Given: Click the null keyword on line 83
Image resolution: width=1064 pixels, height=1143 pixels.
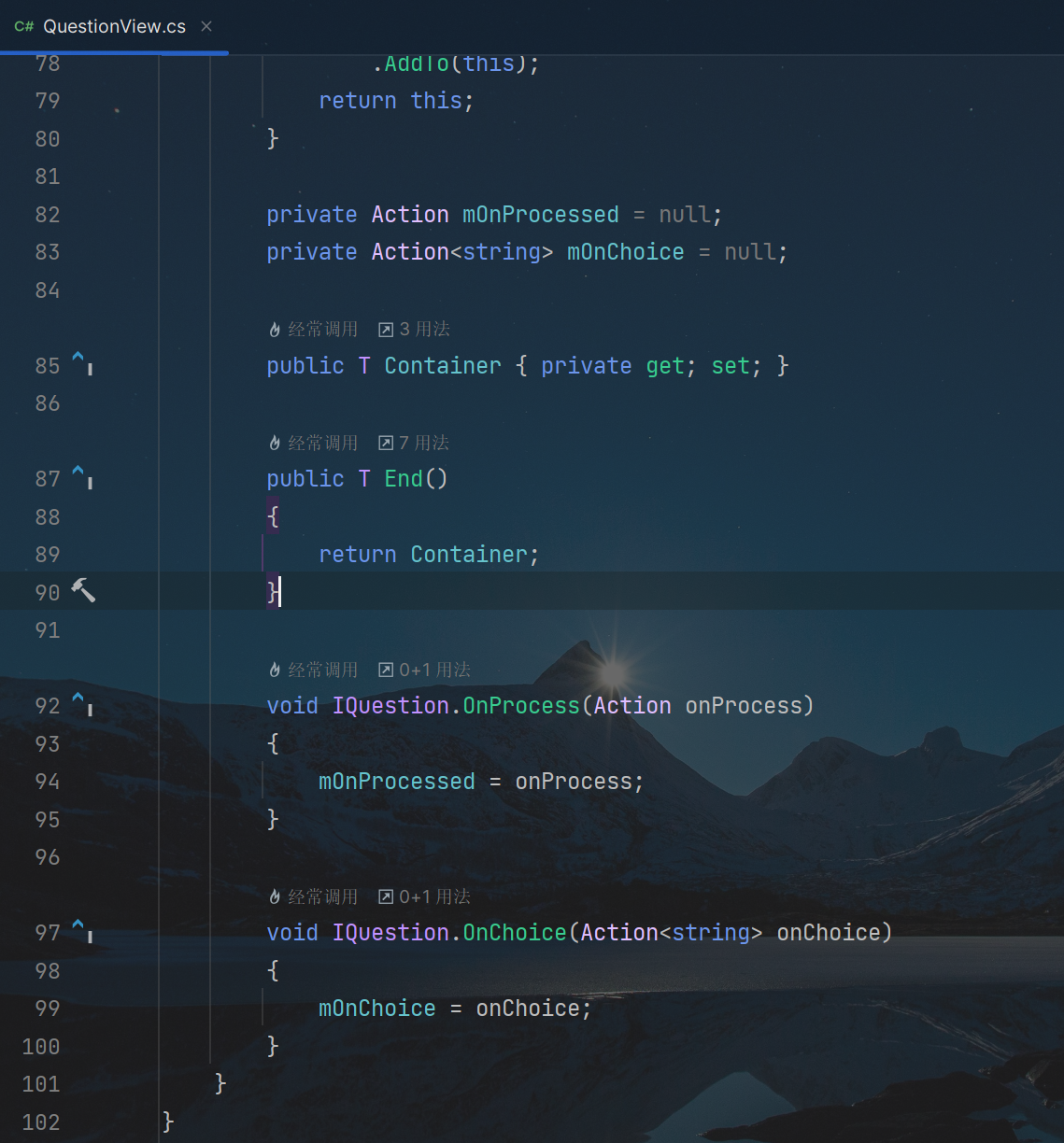Looking at the screenshot, I should point(750,252).
